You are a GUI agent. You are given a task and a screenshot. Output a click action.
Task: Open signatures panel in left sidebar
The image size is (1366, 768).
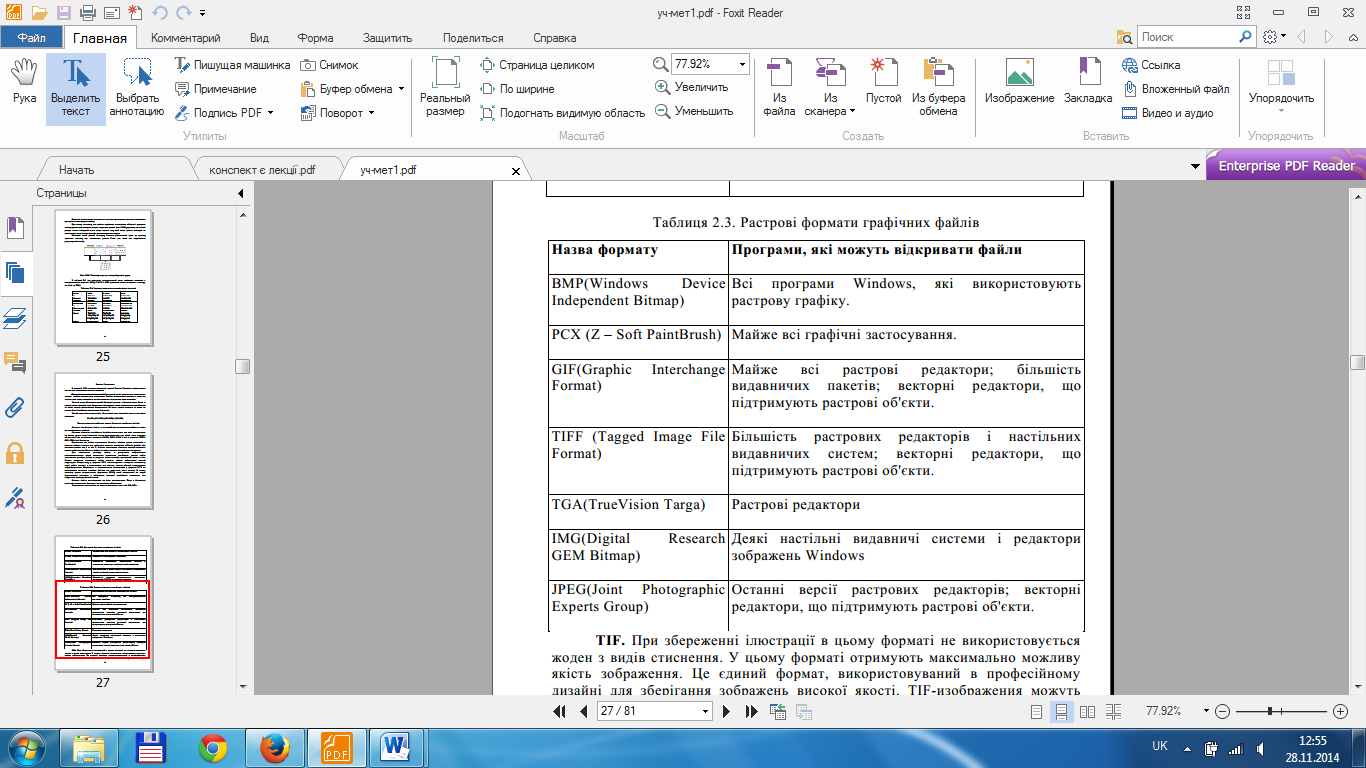(15, 497)
